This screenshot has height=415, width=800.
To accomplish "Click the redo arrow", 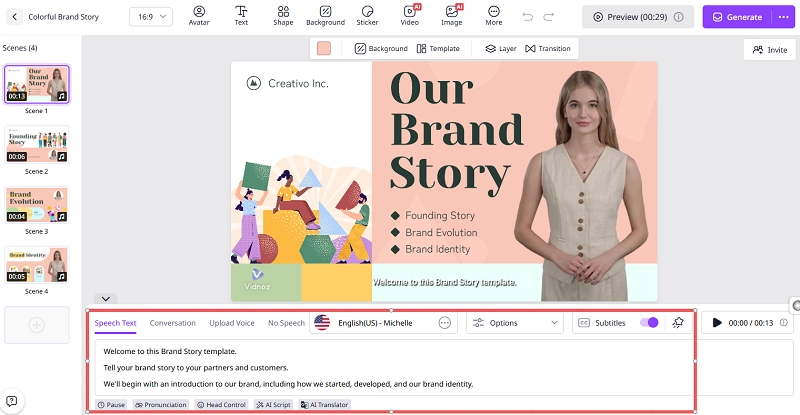I will (x=548, y=17).
